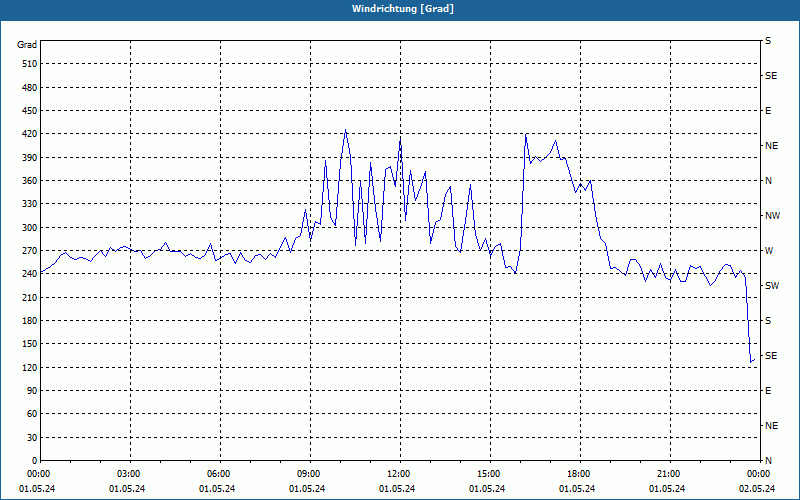Click the N compass label beside the 360 gridline
The image size is (800, 500).
(x=768, y=181)
